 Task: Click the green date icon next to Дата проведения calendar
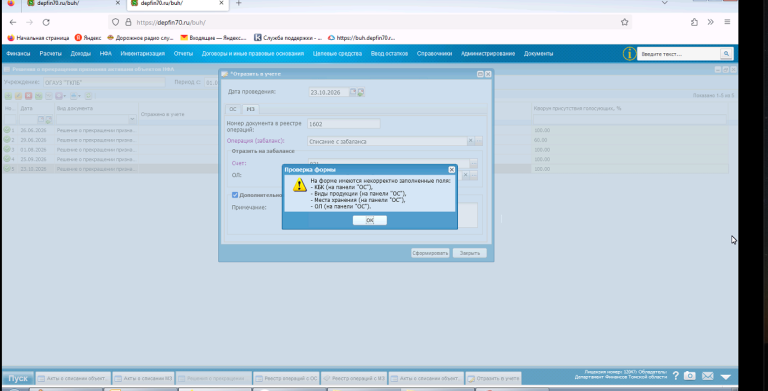coord(361,92)
